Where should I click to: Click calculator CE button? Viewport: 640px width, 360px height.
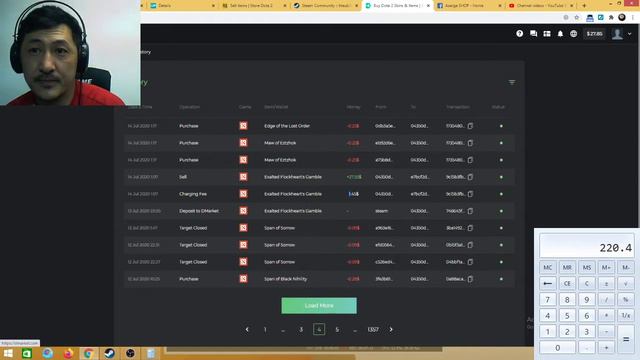click(567, 283)
